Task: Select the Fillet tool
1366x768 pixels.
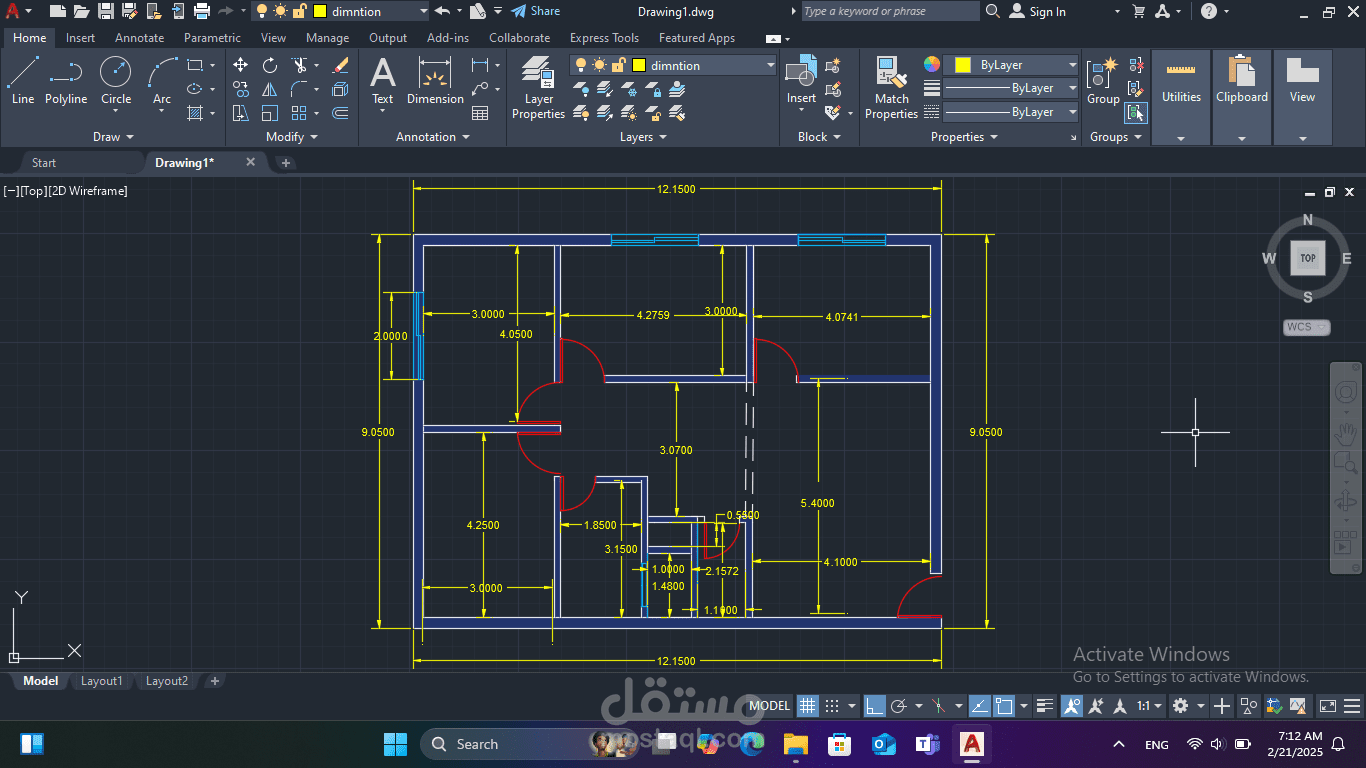Action: click(299, 89)
